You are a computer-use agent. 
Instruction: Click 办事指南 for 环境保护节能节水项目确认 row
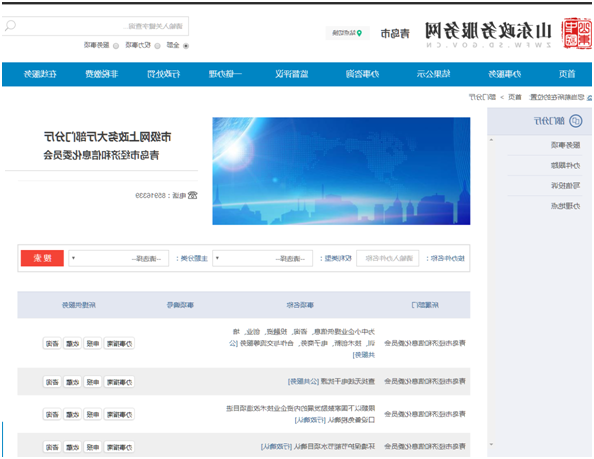pyautogui.click(x=119, y=447)
